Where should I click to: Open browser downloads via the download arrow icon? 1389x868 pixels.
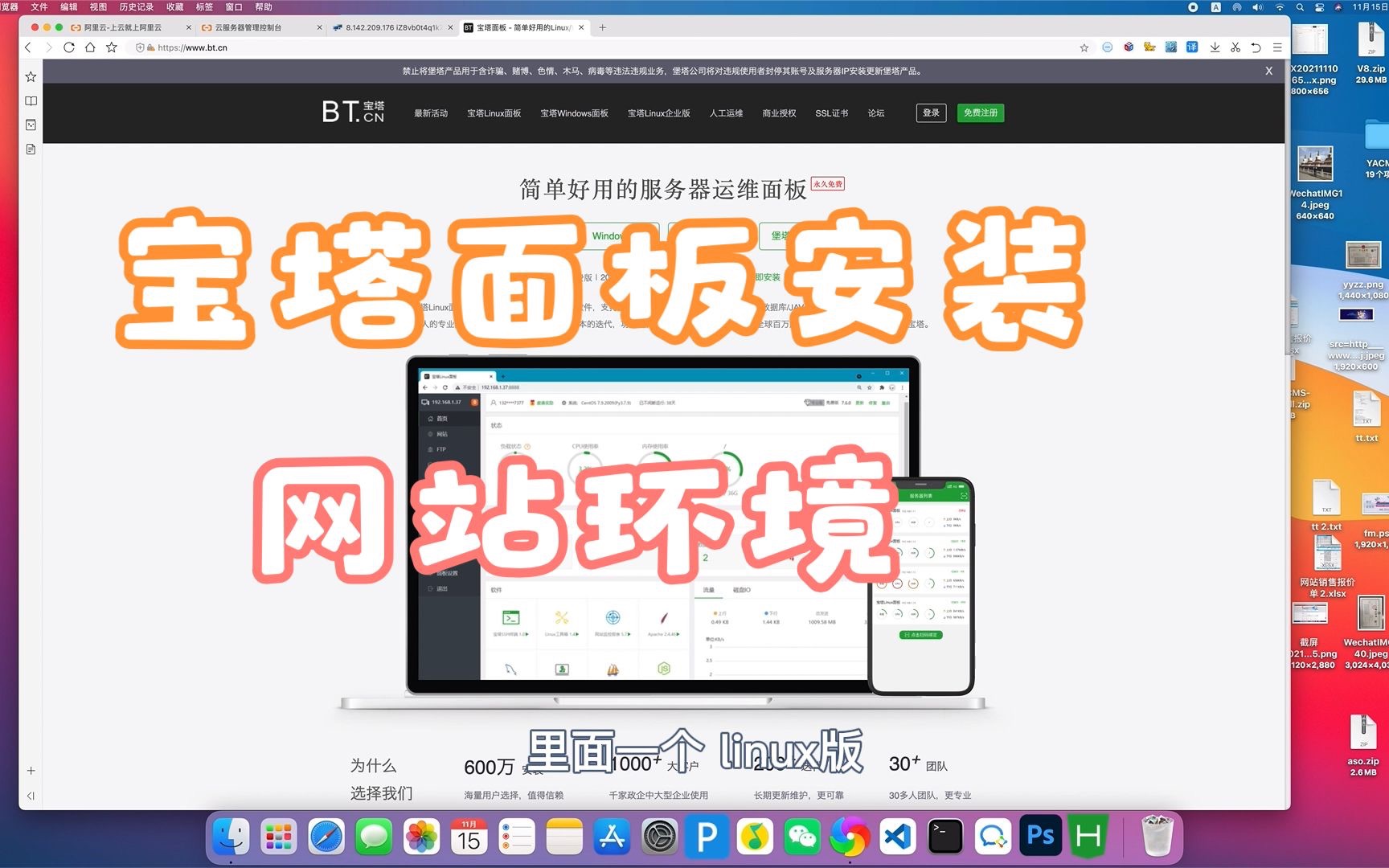click(1215, 47)
